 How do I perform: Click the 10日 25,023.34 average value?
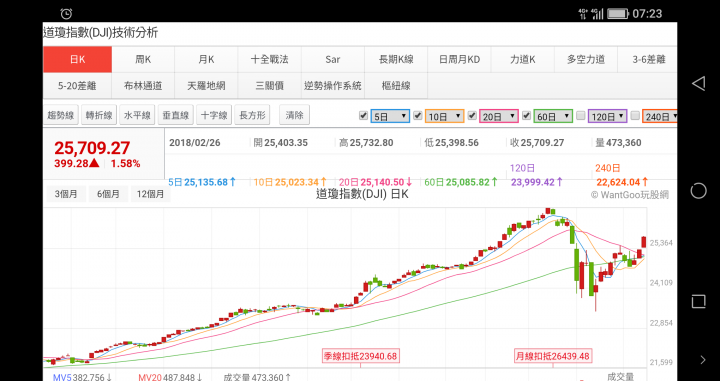(291, 182)
